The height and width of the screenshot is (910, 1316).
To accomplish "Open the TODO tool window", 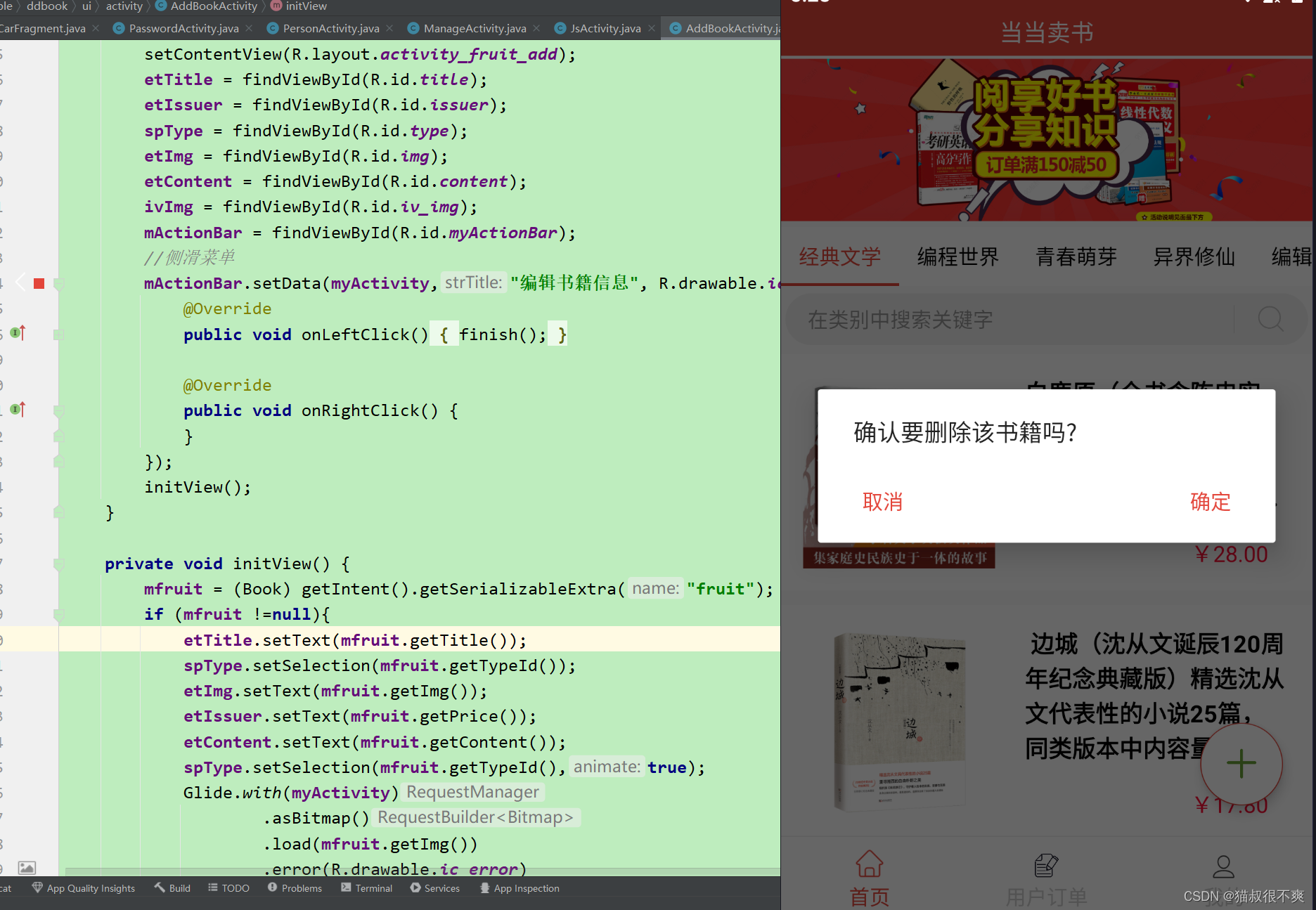I will point(228,888).
